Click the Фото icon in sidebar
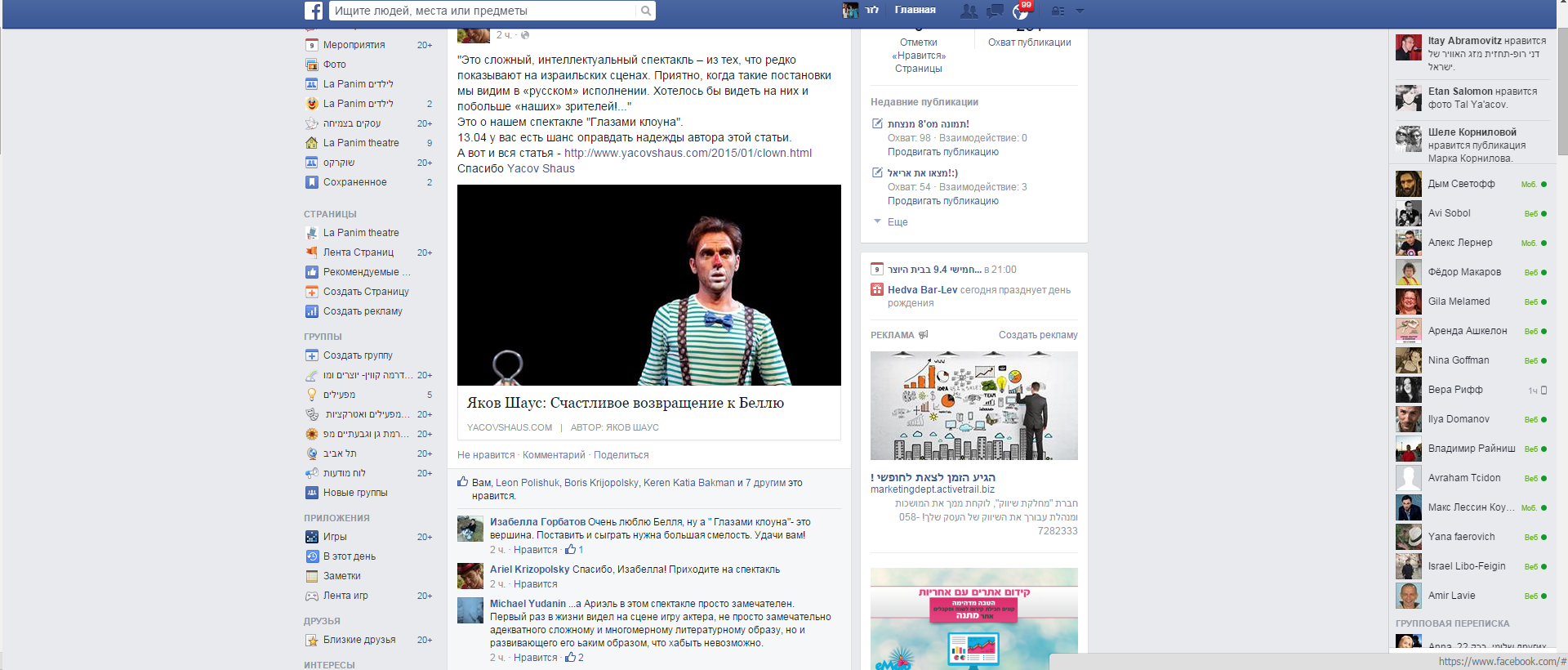 tap(311, 65)
